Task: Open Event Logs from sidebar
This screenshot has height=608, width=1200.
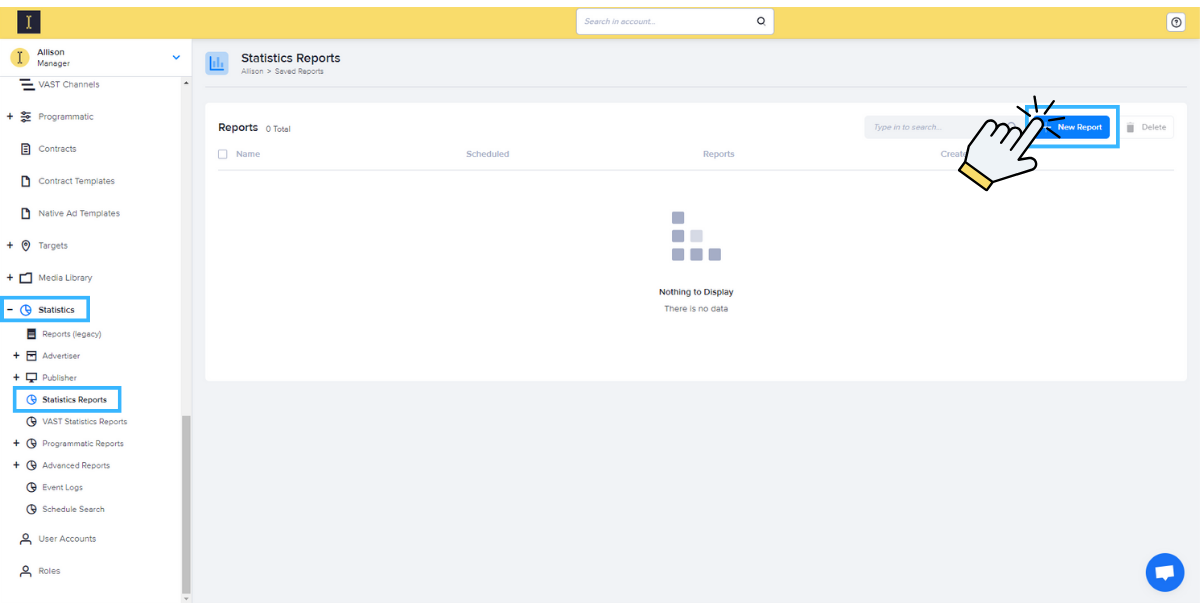Action: tap(62, 488)
